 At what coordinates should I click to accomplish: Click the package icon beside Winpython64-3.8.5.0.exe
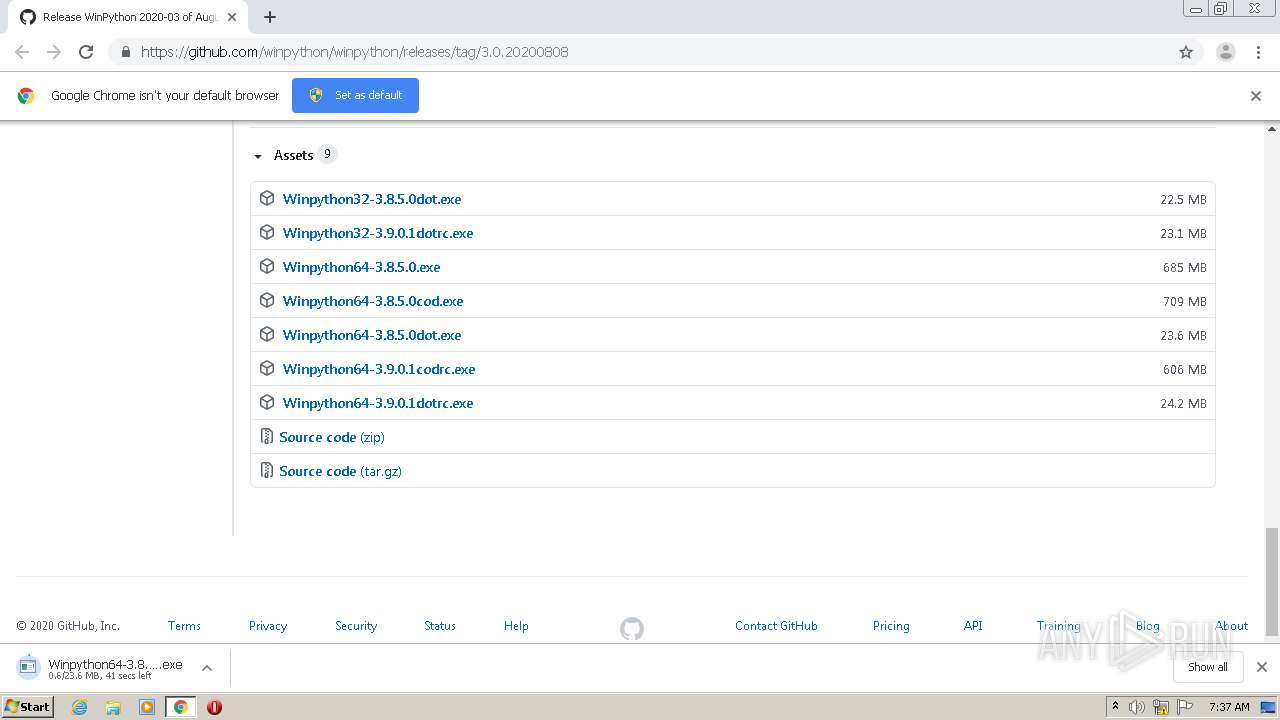267,266
